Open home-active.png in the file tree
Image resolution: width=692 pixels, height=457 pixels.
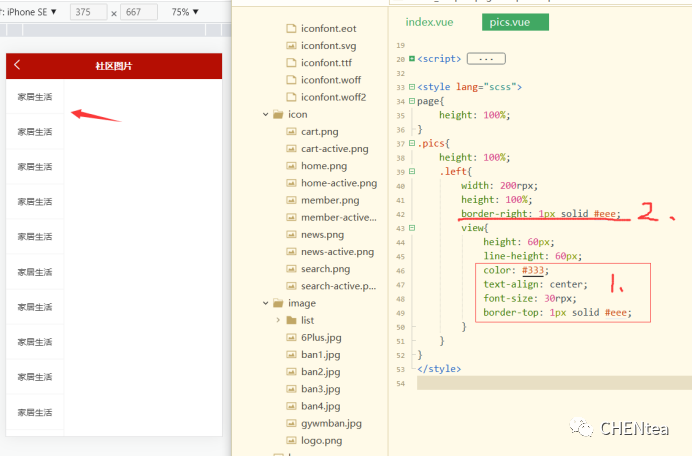click(338, 183)
